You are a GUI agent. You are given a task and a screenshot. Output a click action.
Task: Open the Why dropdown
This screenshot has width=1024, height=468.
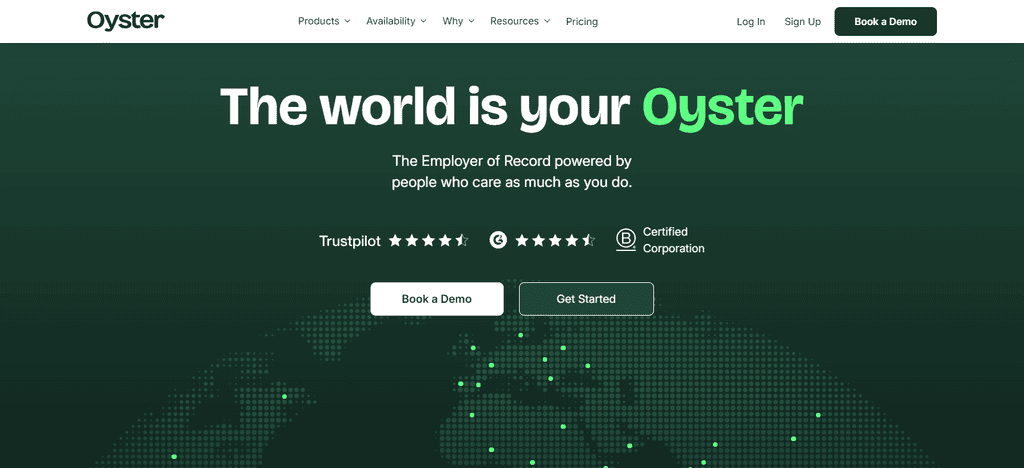458,21
